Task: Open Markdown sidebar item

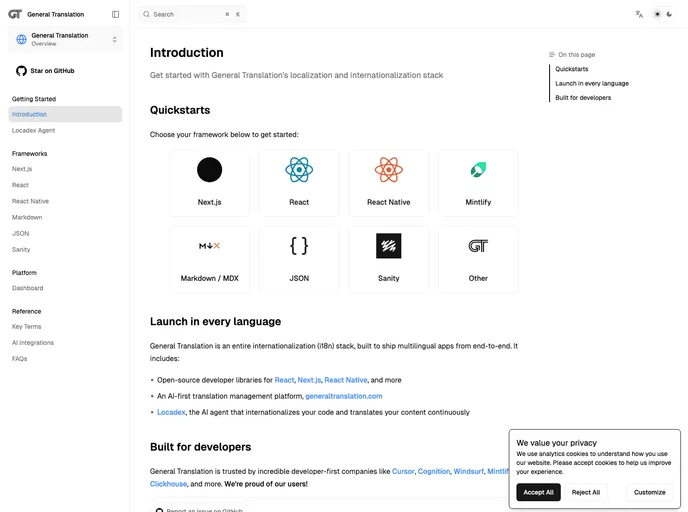Action: point(27,217)
